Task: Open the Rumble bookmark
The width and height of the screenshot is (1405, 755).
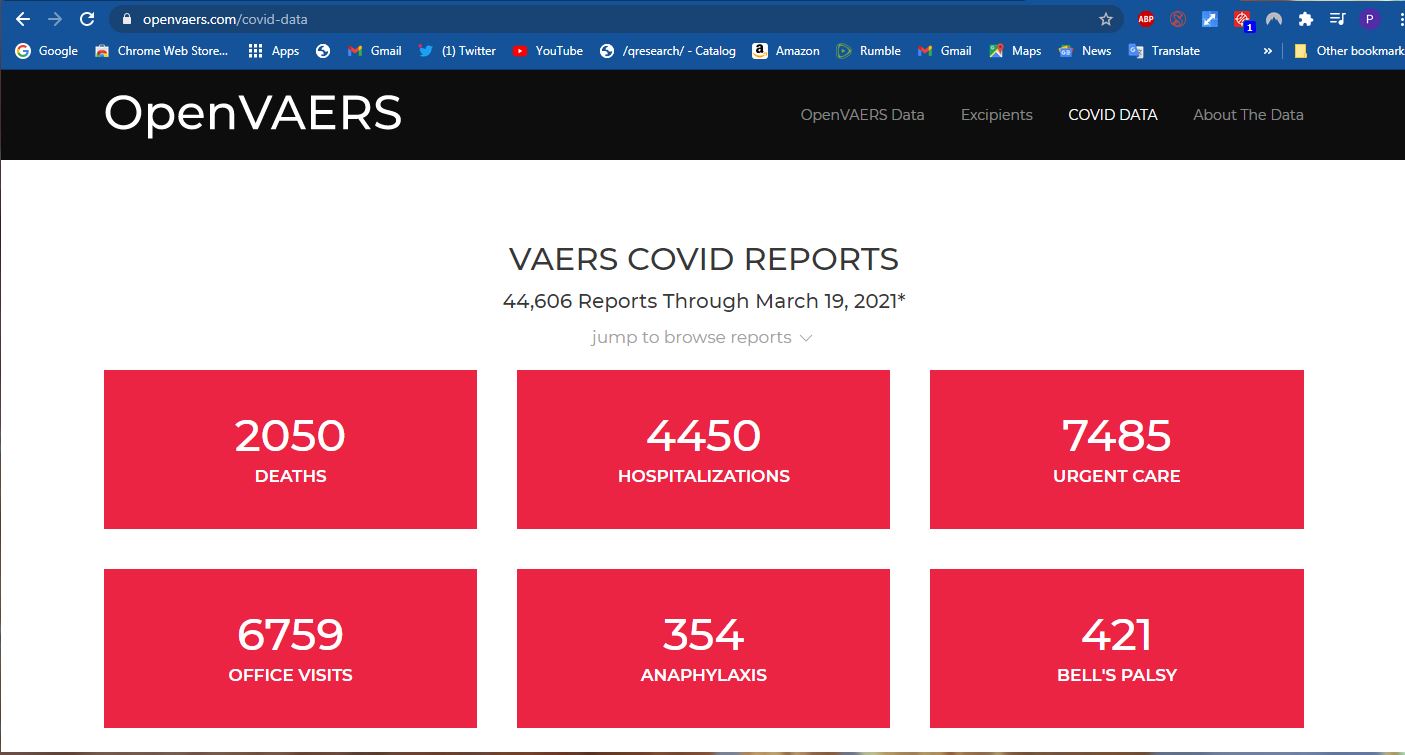Action: coord(868,51)
